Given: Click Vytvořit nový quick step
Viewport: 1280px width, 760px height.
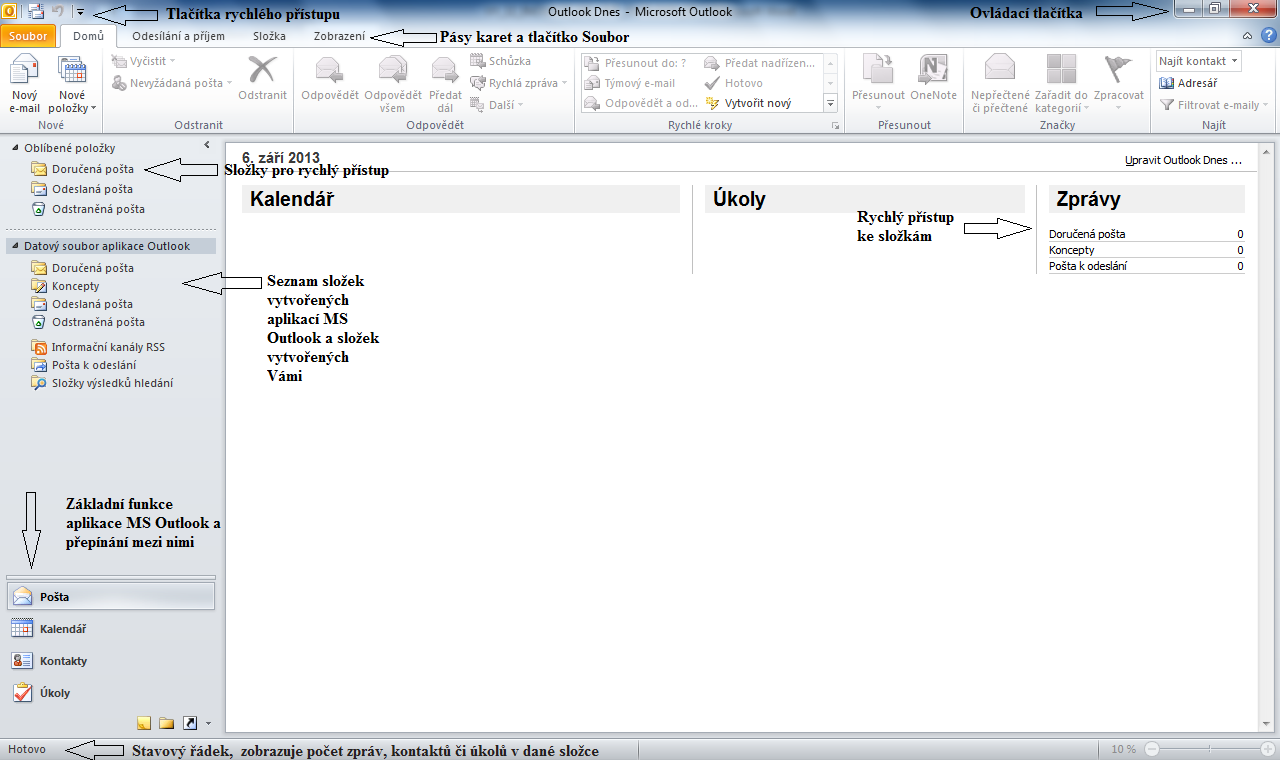Looking at the screenshot, I should tap(748, 103).
